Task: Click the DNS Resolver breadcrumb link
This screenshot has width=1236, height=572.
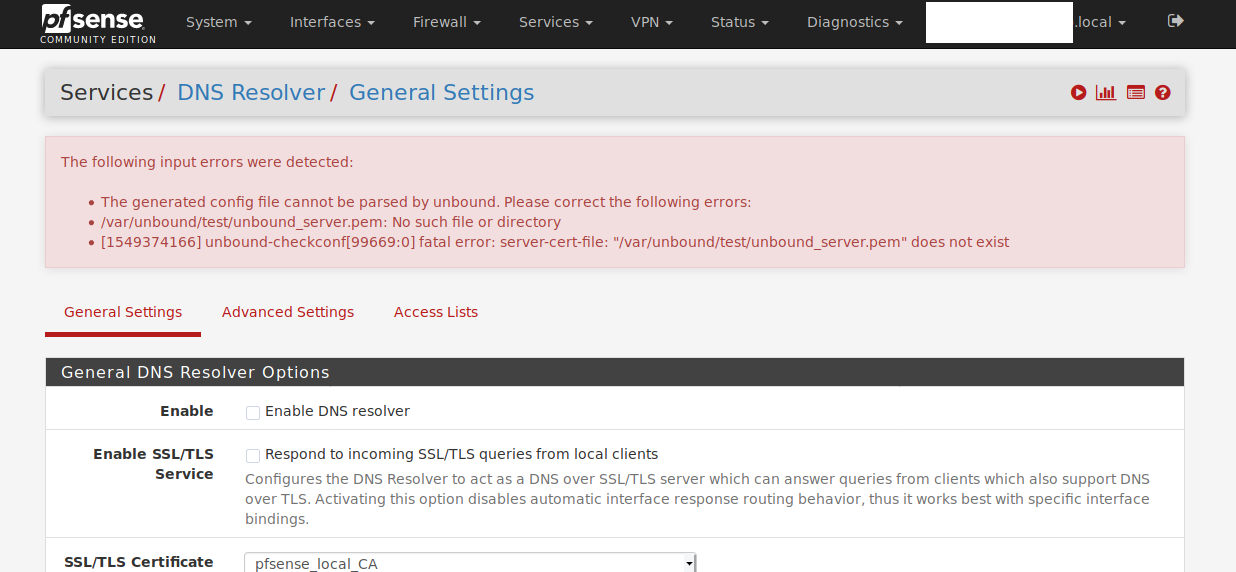Action: pos(251,93)
